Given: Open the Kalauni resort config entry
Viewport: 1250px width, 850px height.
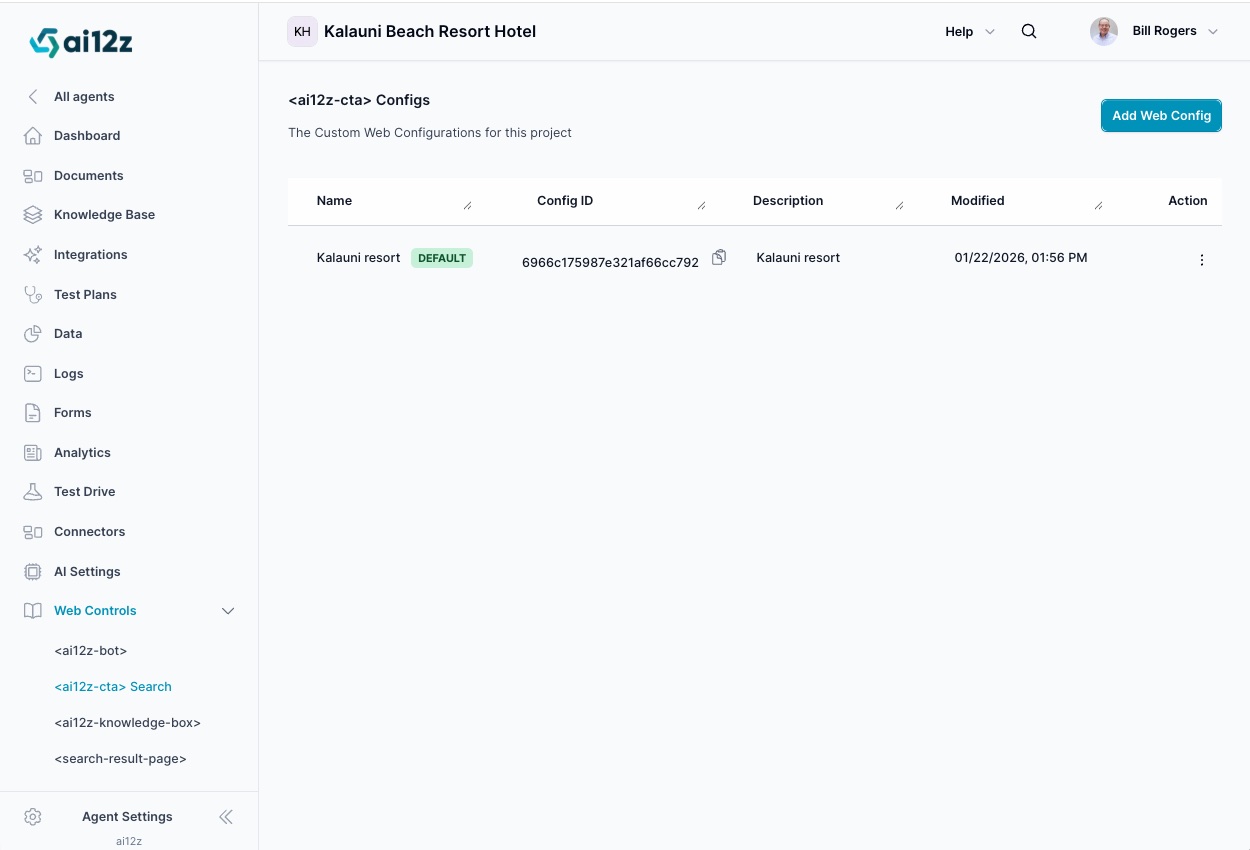Looking at the screenshot, I should (x=358, y=257).
